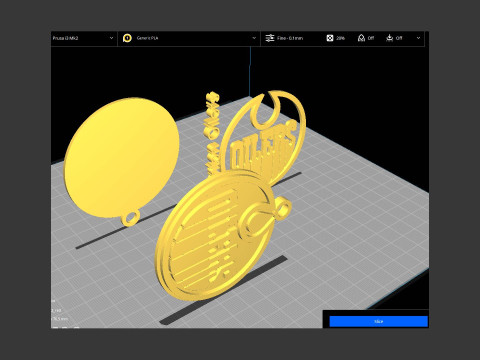This screenshot has height=360, width=480.
Task: Open the Generic PLA material panel
Action: pyautogui.click(x=189, y=38)
